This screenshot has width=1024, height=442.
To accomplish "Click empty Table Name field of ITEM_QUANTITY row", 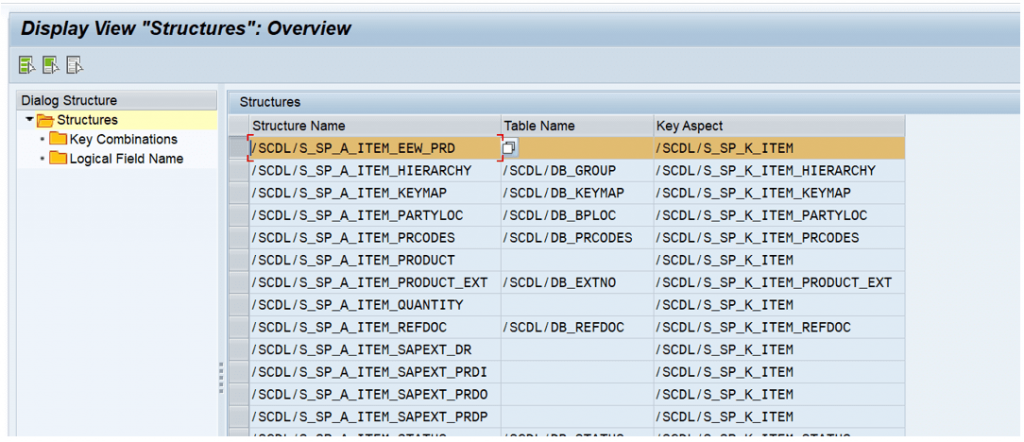I will pos(577,305).
